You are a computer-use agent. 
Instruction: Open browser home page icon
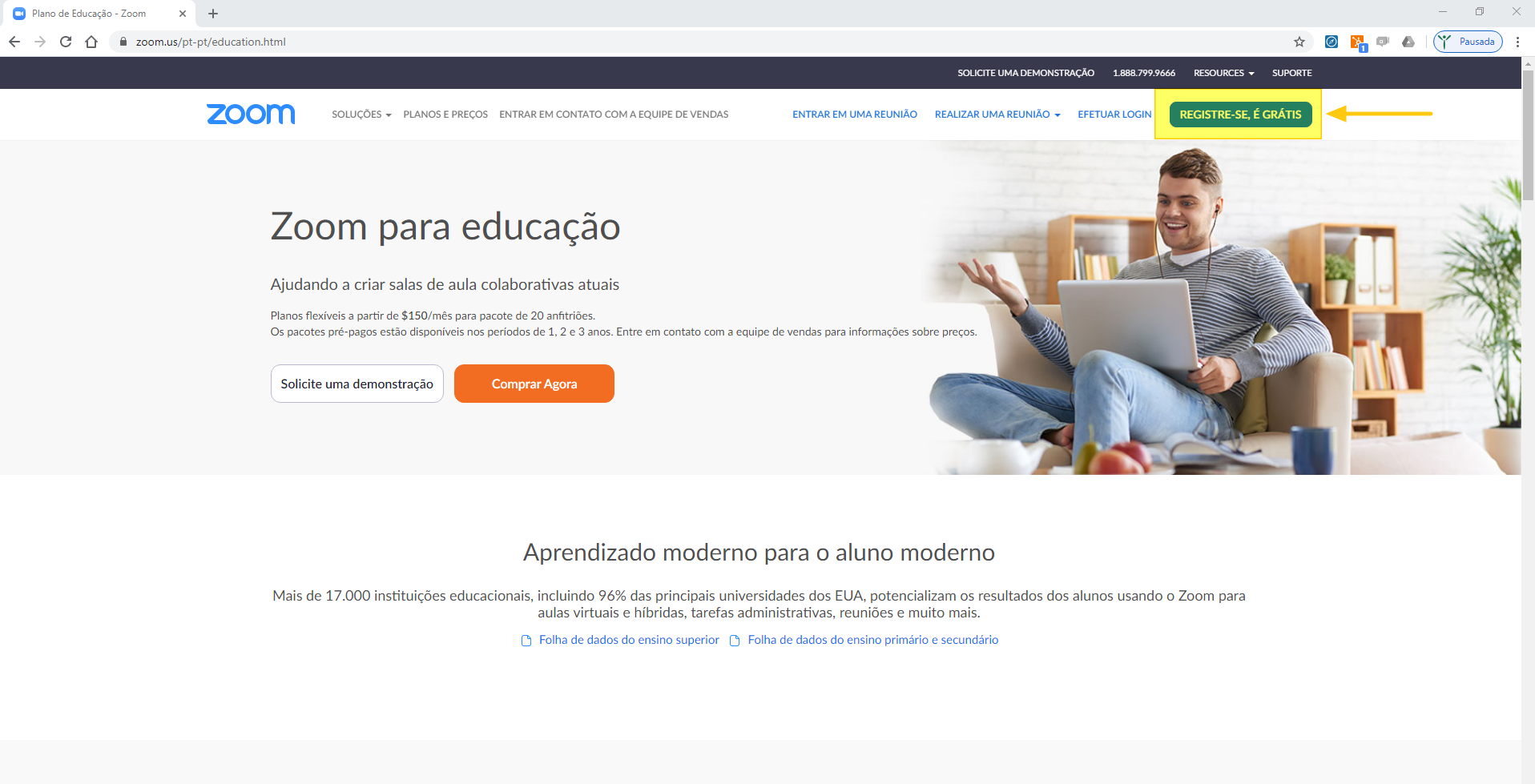[91, 42]
